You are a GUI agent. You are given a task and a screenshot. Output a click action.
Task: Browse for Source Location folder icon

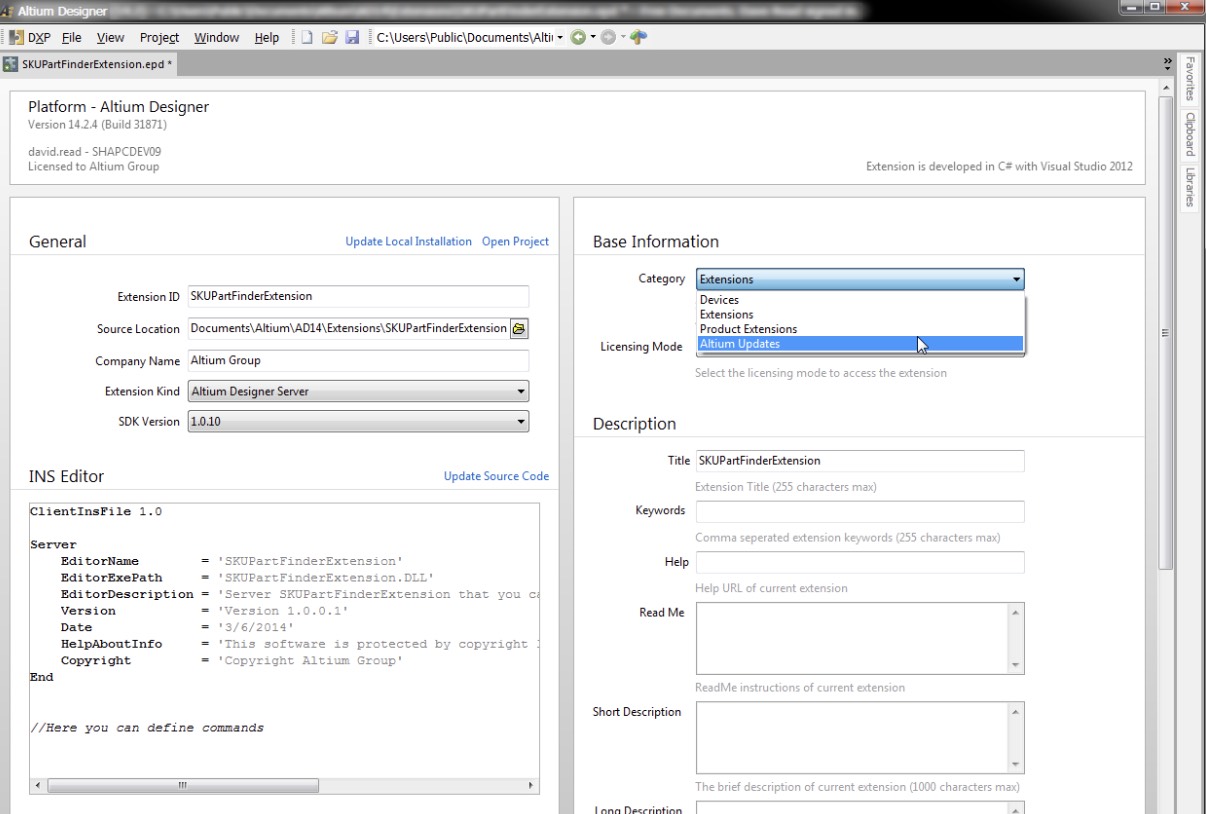[519, 329]
